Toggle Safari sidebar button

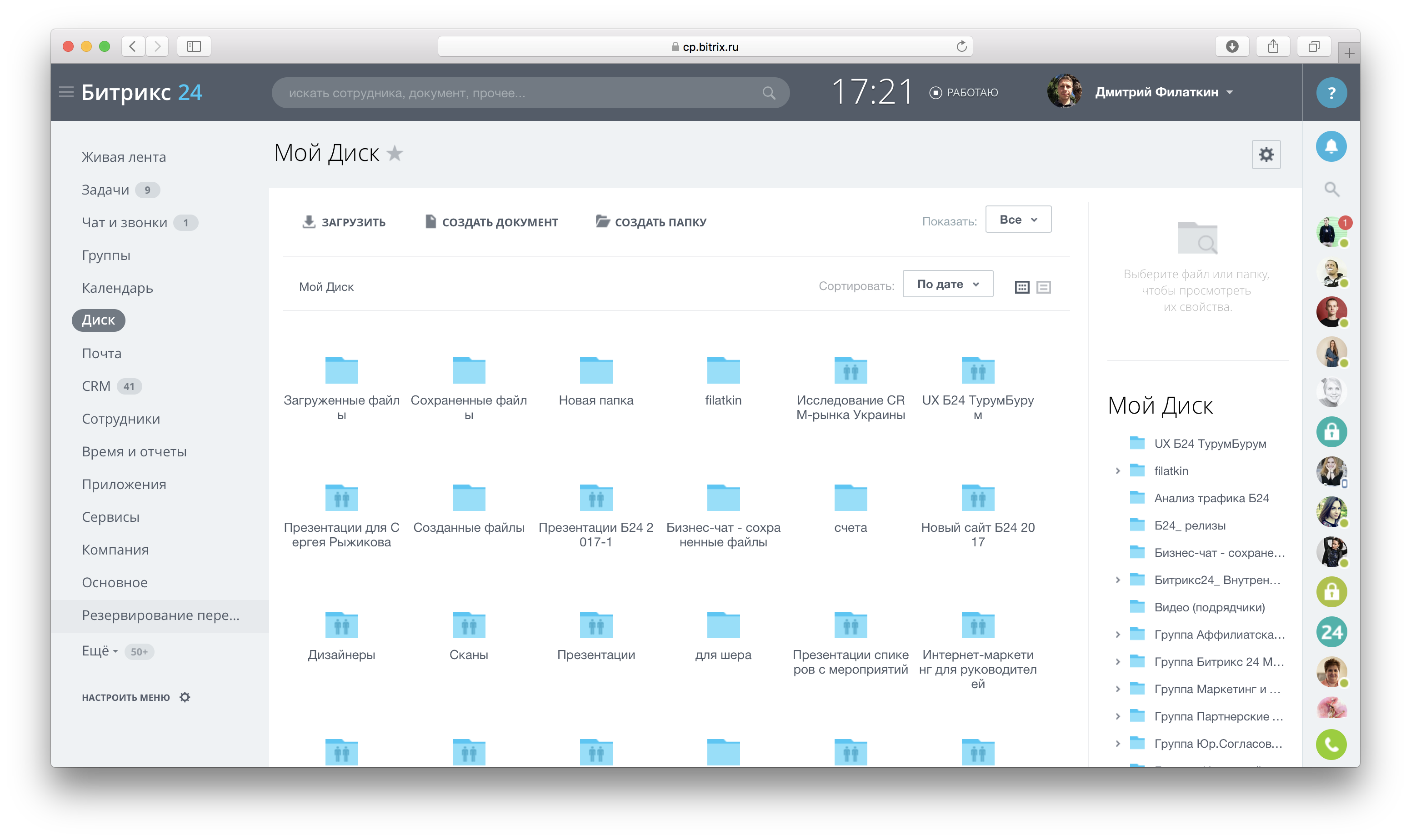194,46
